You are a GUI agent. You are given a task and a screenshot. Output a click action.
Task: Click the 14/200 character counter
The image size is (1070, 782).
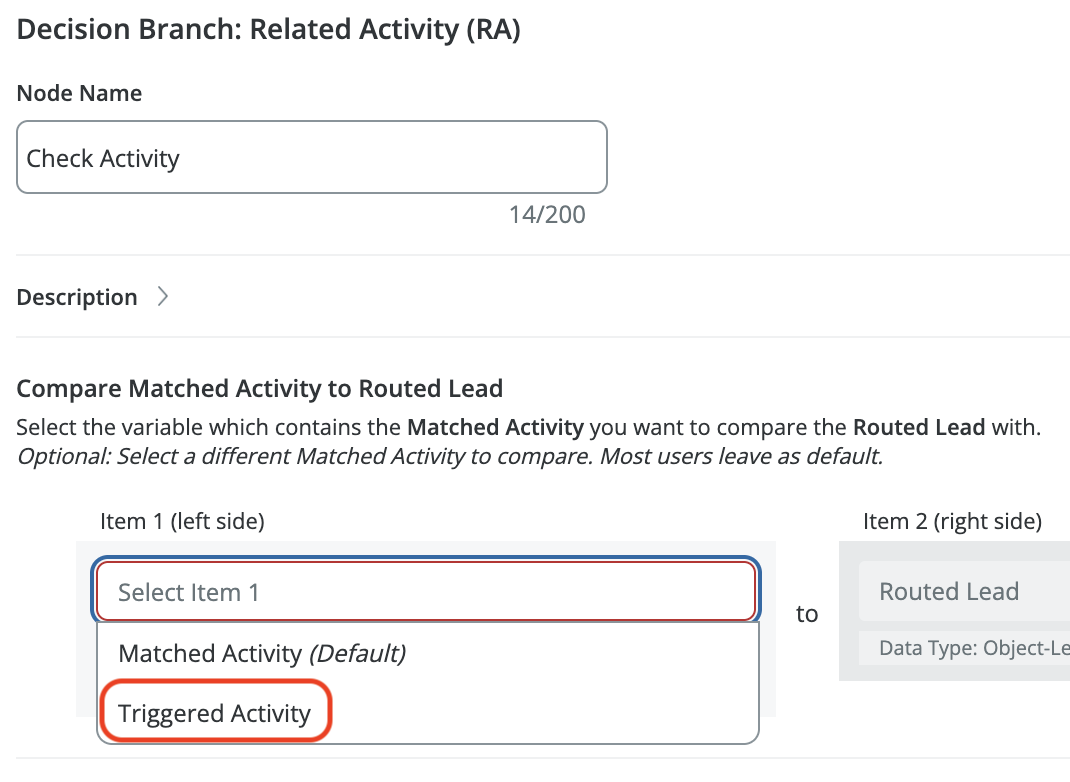pos(547,214)
